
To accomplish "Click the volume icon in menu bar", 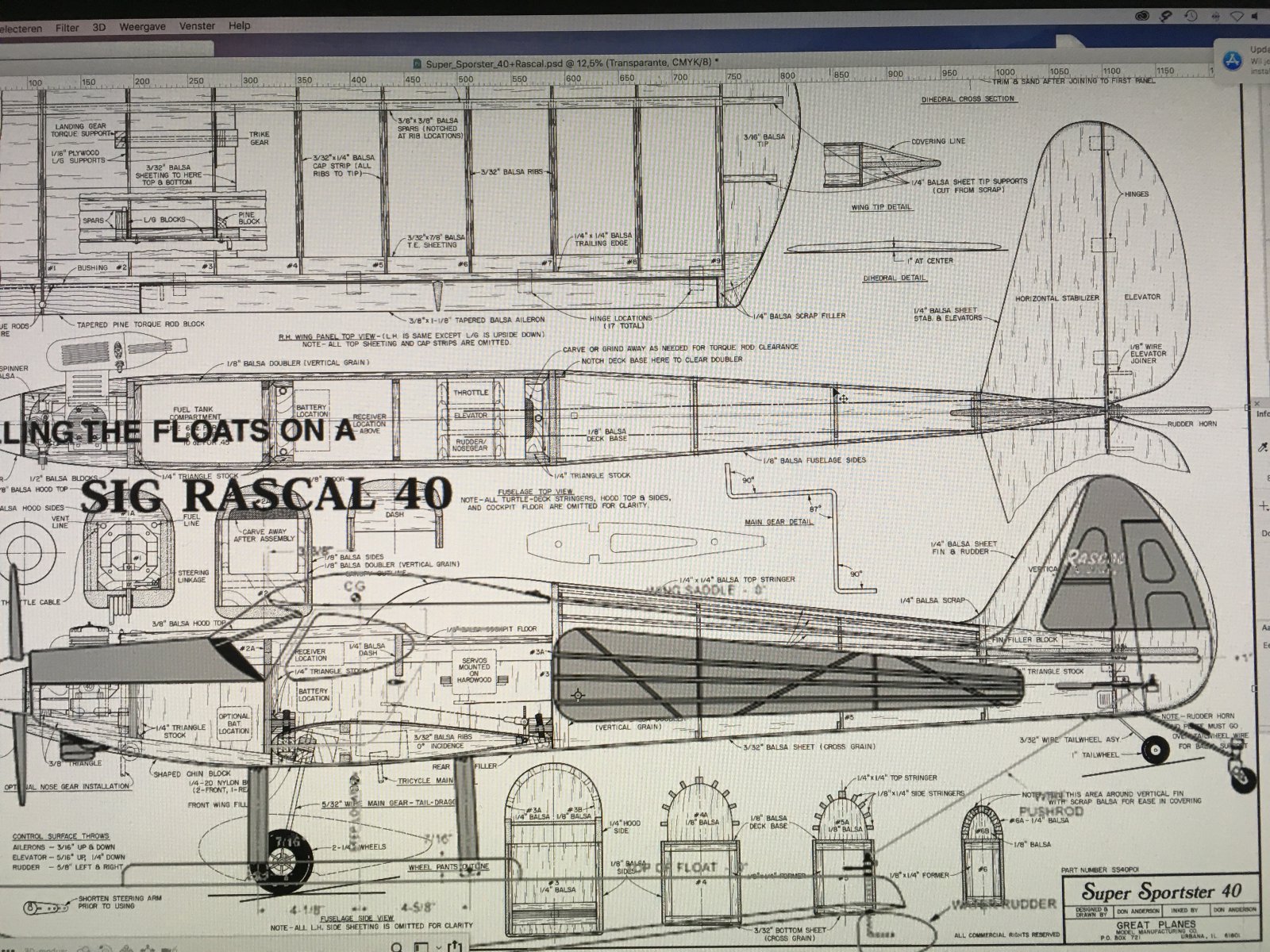I will pyautogui.click(x=1255, y=16).
